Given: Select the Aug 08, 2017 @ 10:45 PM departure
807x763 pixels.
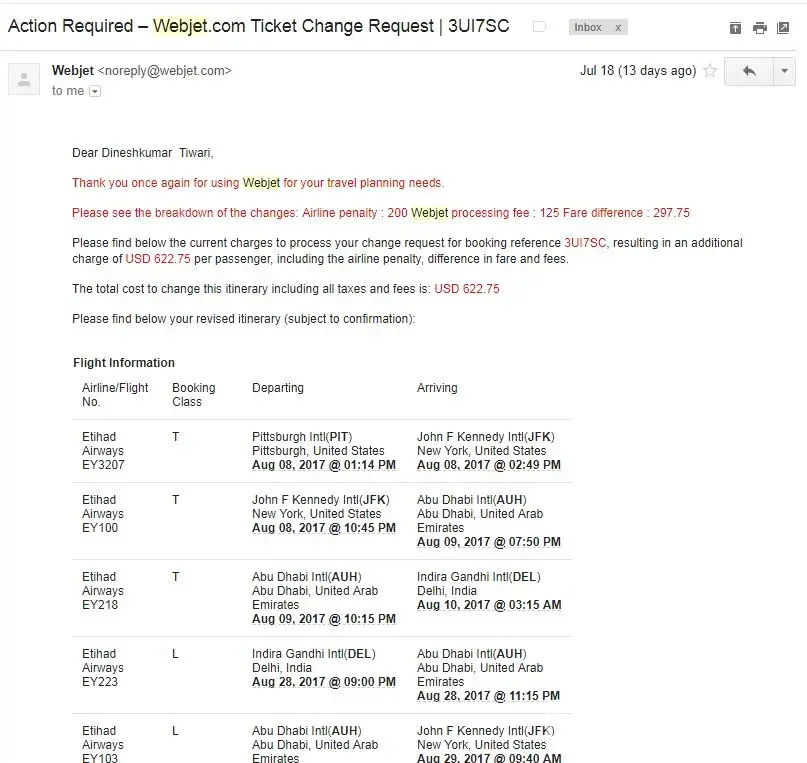Looking at the screenshot, I should coord(323,528).
